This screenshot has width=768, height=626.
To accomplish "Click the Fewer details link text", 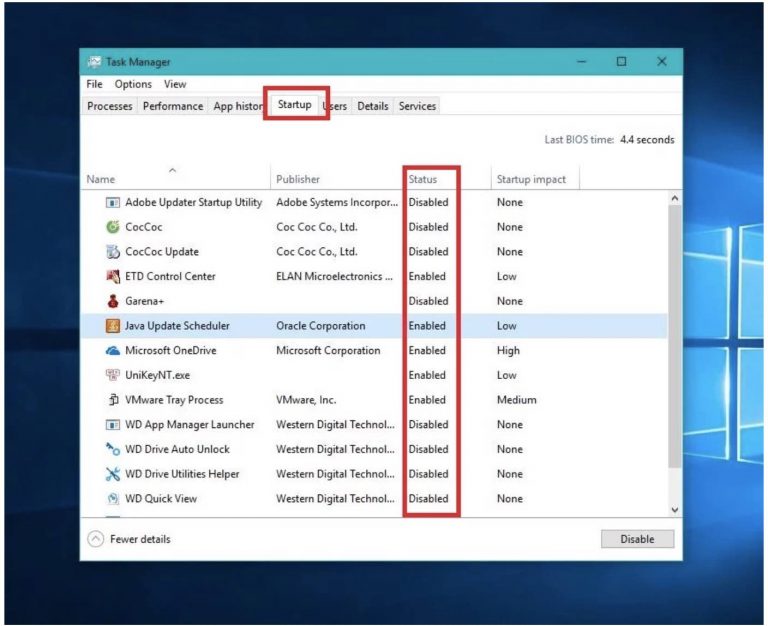I will (140, 539).
